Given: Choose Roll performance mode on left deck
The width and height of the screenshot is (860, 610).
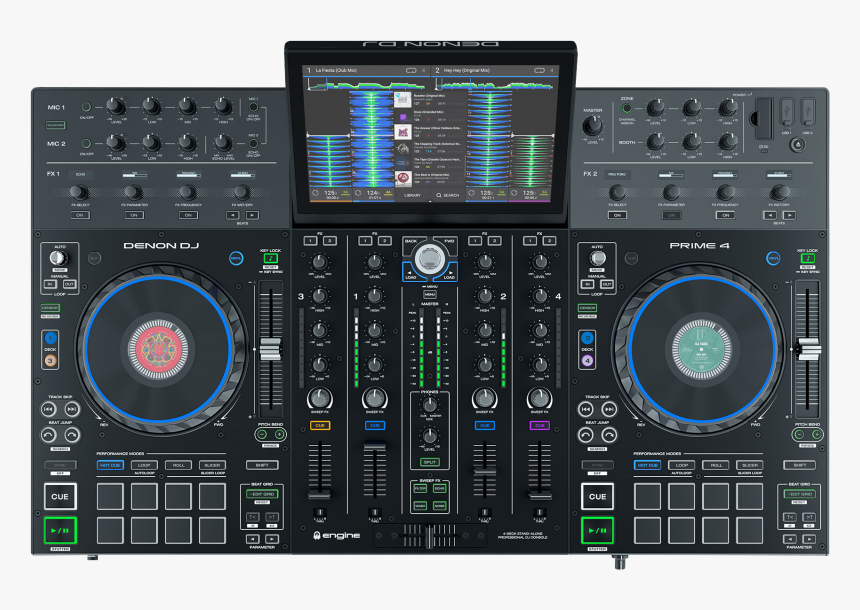Looking at the screenshot, I should 178,465.
